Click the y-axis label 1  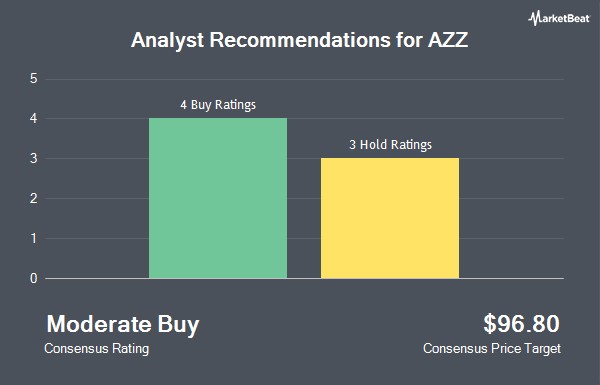(34, 238)
